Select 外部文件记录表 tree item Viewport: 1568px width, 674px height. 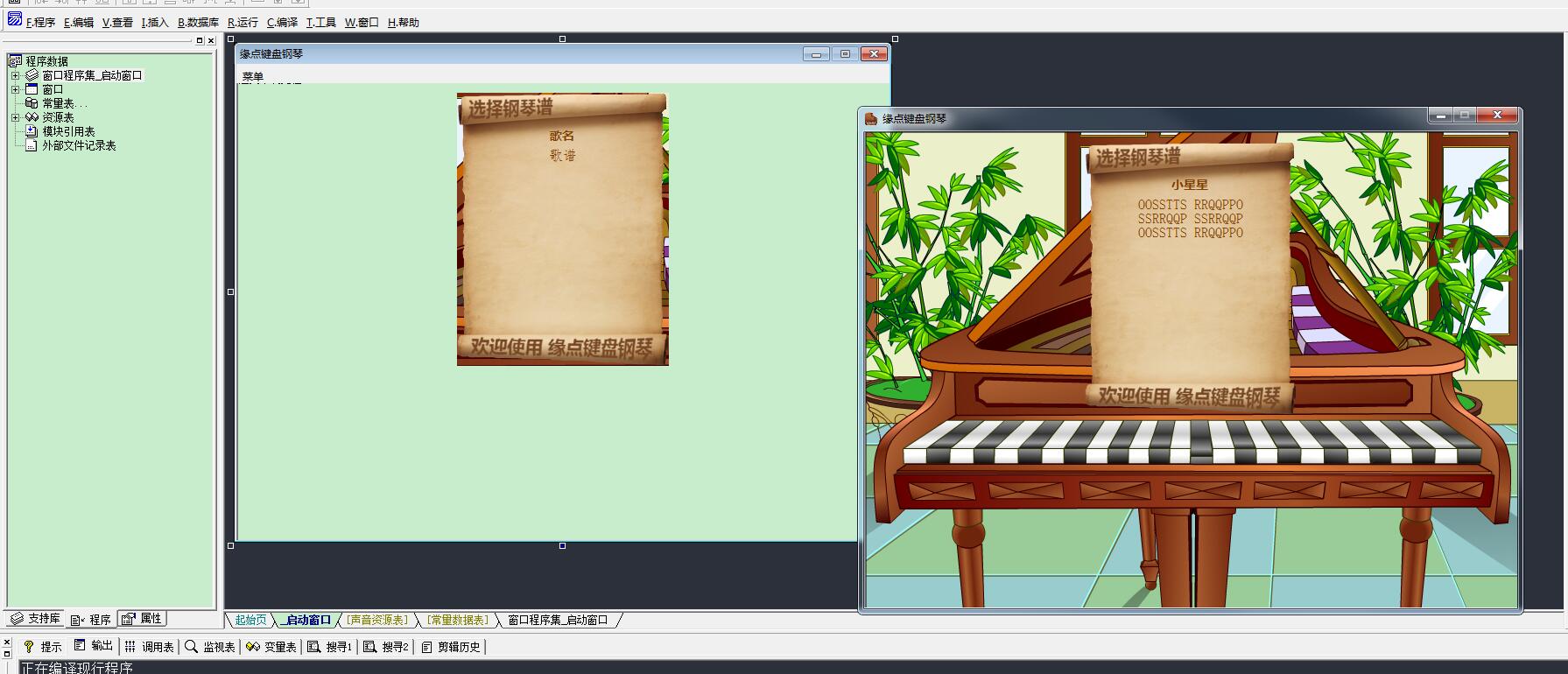(x=79, y=145)
